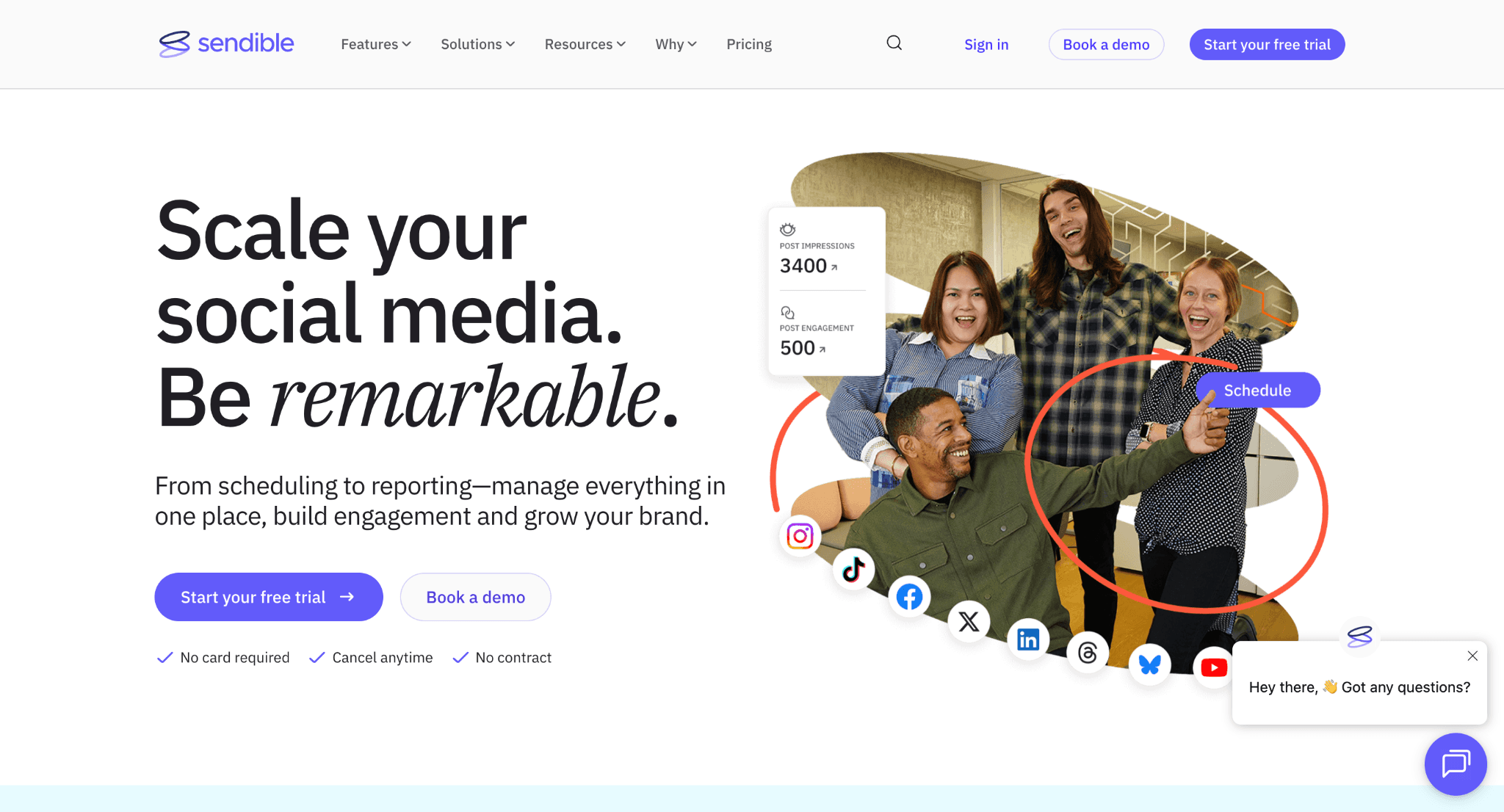
Task: Open the Why dropdown menu
Action: [676, 44]
